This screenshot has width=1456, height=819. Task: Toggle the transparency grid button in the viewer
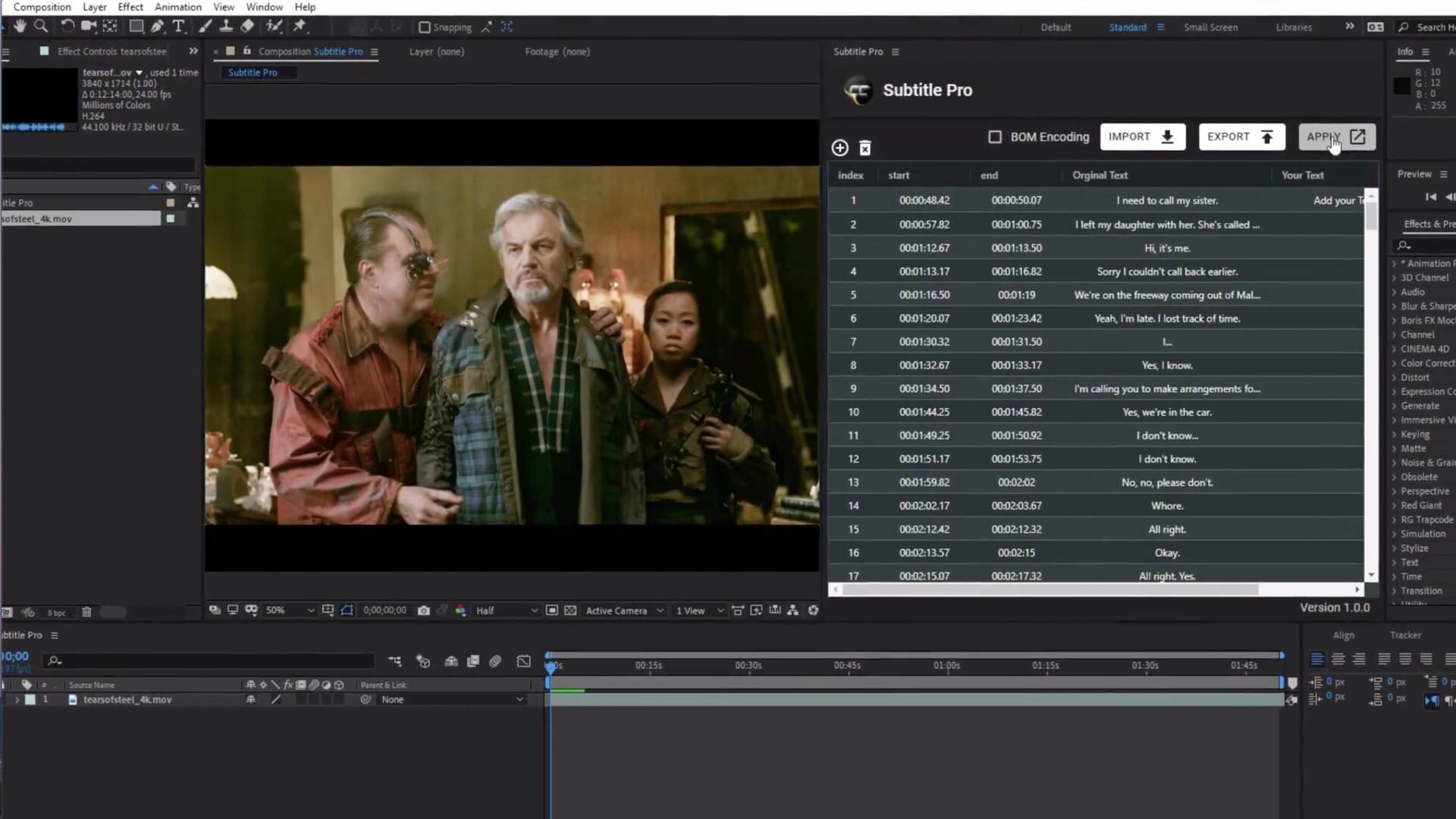(x=570, y=610)
